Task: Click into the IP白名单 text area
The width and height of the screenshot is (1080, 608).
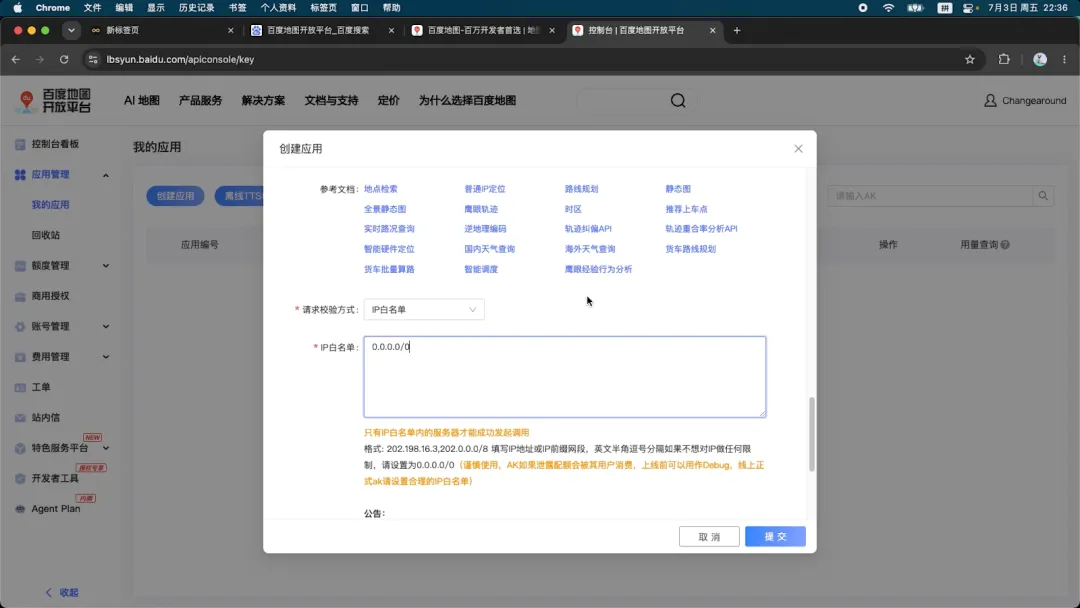Action: [565, 377]
